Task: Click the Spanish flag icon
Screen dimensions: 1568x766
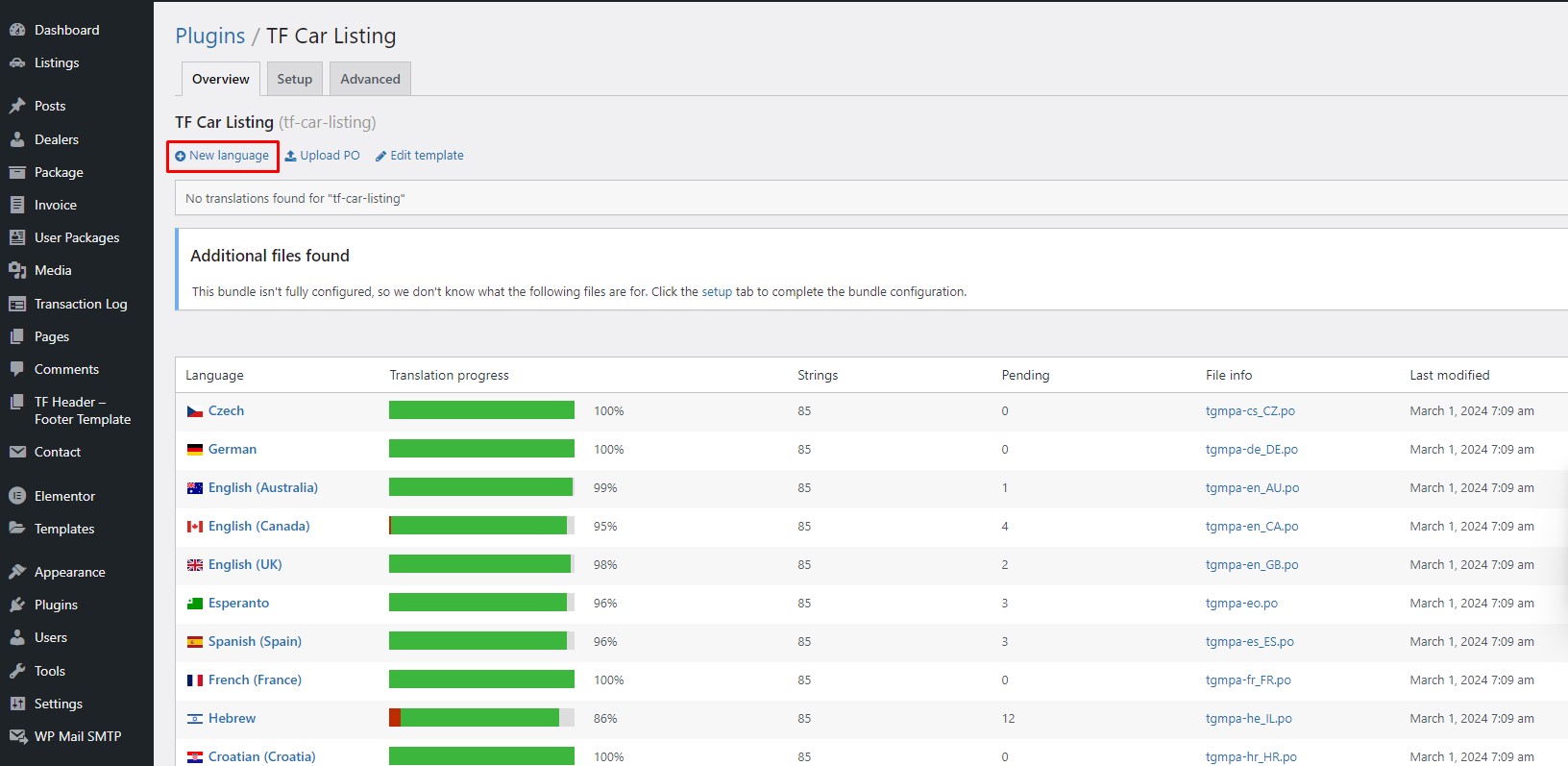Action: [195, 642]
